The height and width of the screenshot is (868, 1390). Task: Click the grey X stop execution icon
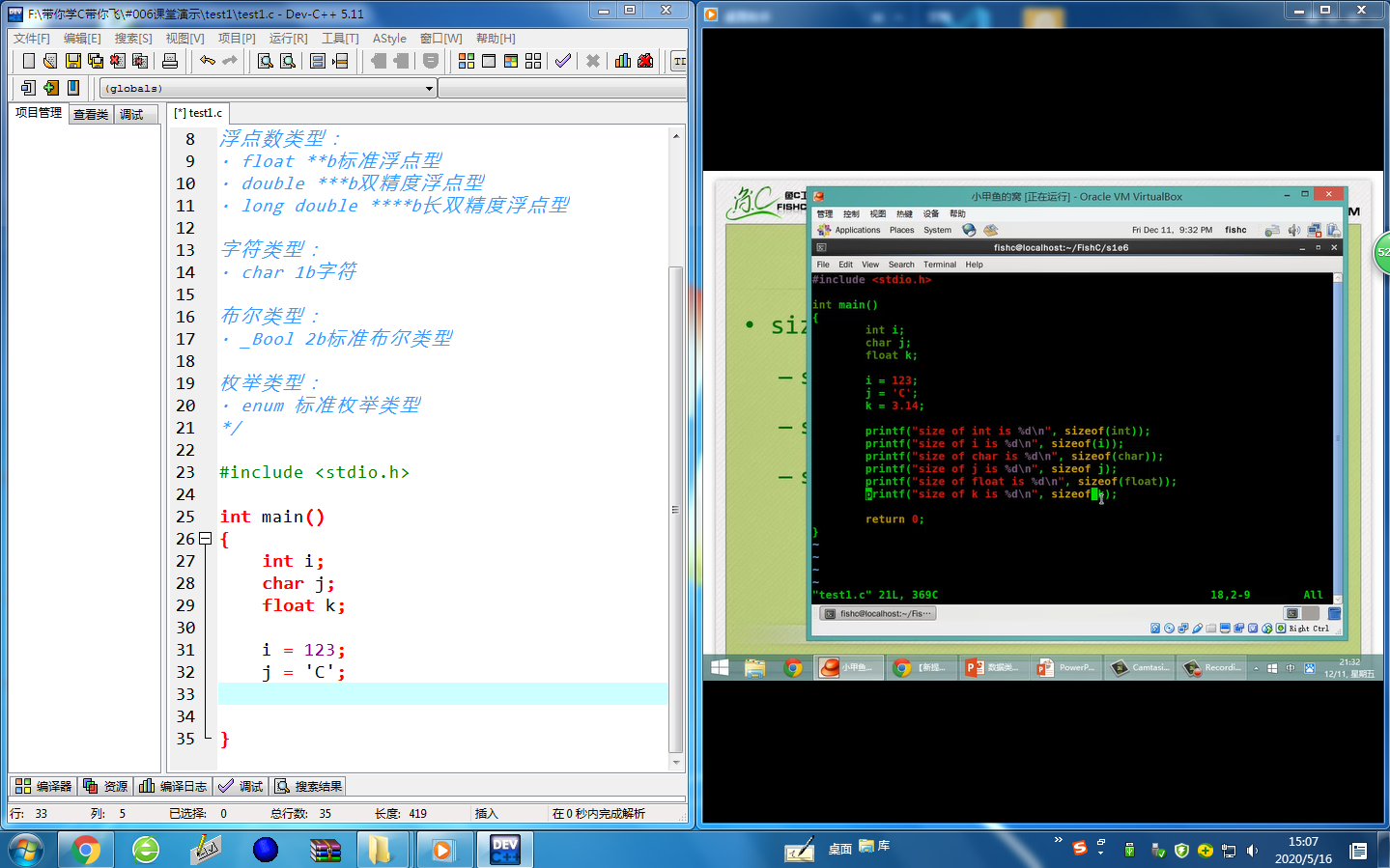tap(593, 61)
